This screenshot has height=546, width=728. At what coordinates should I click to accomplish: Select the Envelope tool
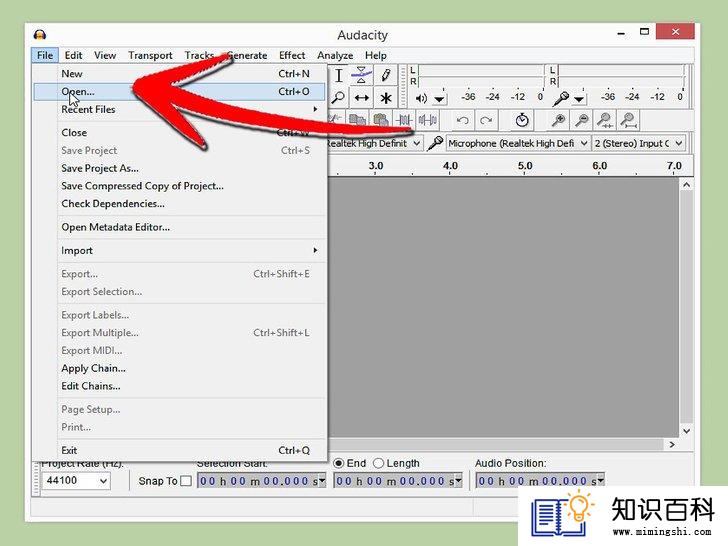pyautogui.click(x=362, y=75)
